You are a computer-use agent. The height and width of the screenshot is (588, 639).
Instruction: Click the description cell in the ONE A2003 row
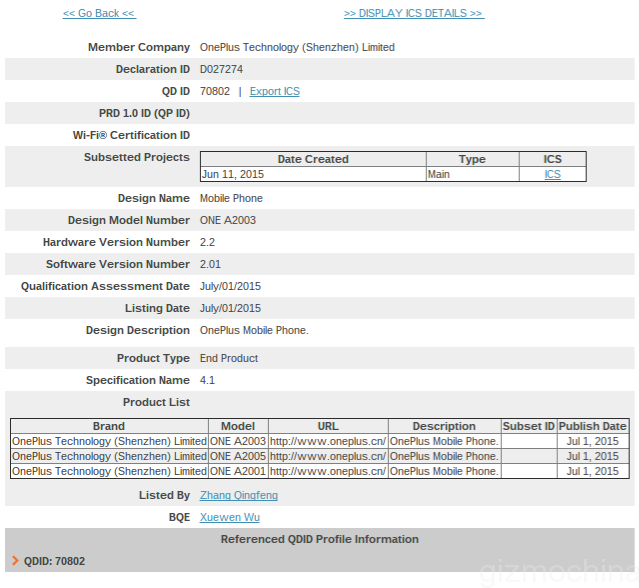(444, 441)
